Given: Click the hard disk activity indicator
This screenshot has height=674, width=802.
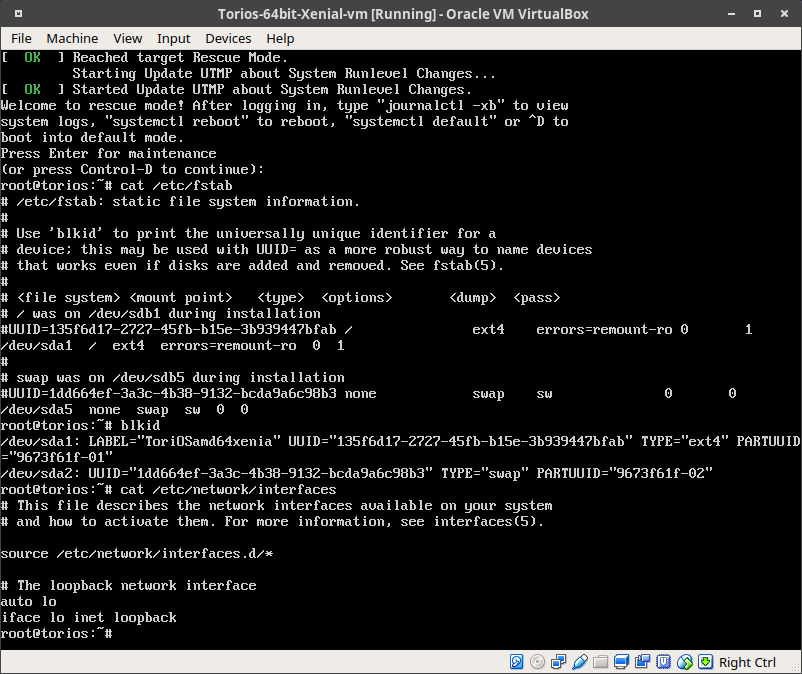Looking at the screenshot, I should click(x=516, y=662).
